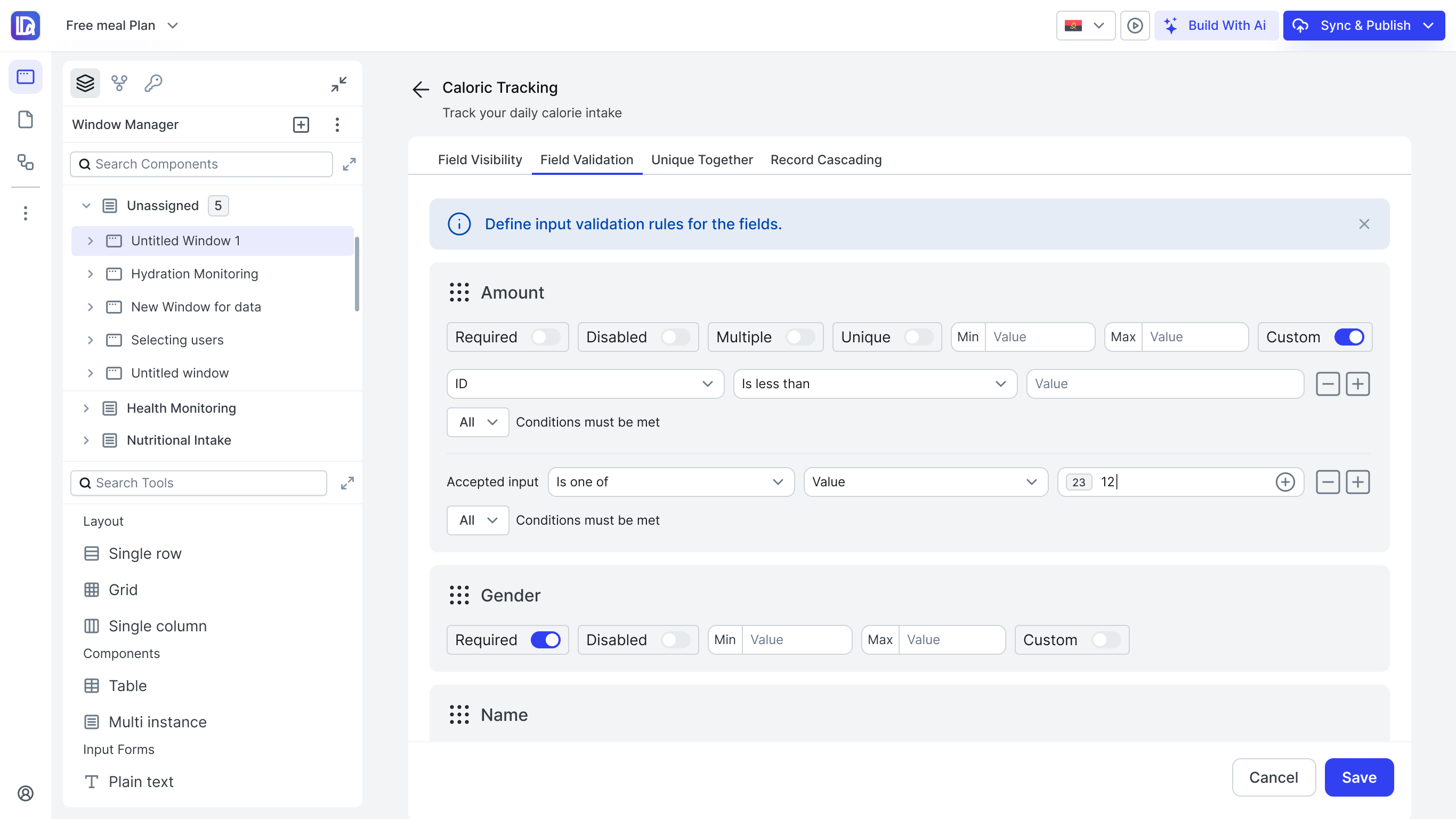Expand the Search Tools panel
1456x819 pixels.
pos(347,483)
